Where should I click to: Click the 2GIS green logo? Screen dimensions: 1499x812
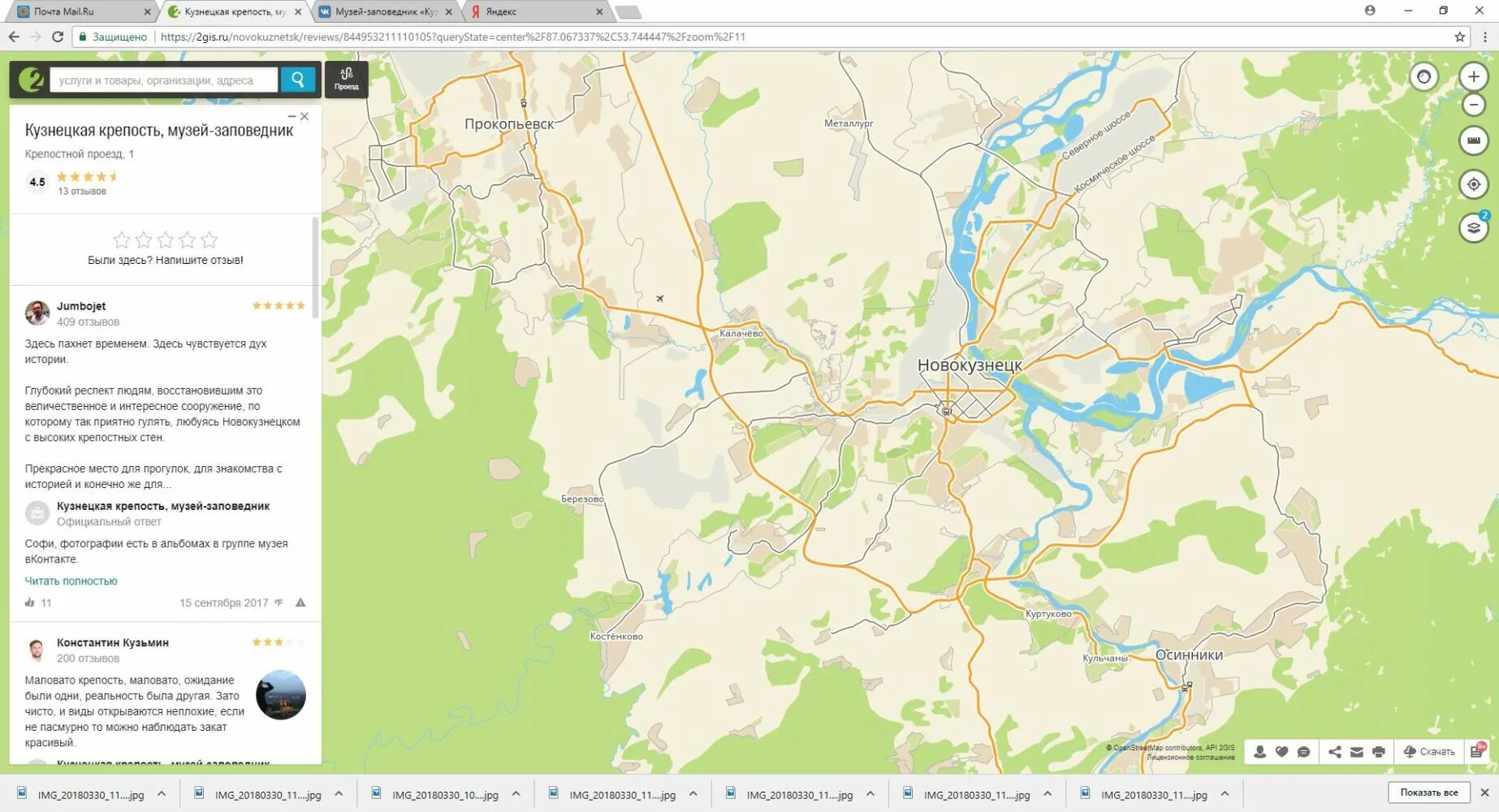point(30,80)
